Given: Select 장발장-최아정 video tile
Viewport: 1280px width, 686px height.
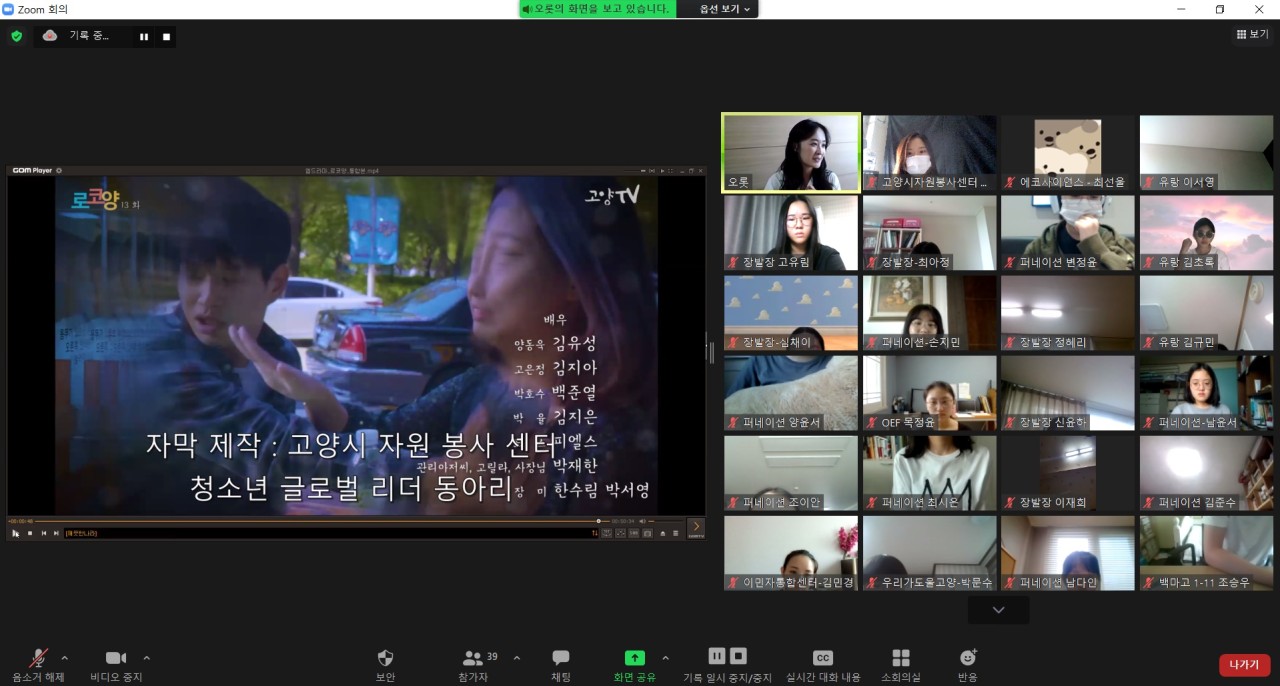Looking at the screenshot, I should pos(930,232).
